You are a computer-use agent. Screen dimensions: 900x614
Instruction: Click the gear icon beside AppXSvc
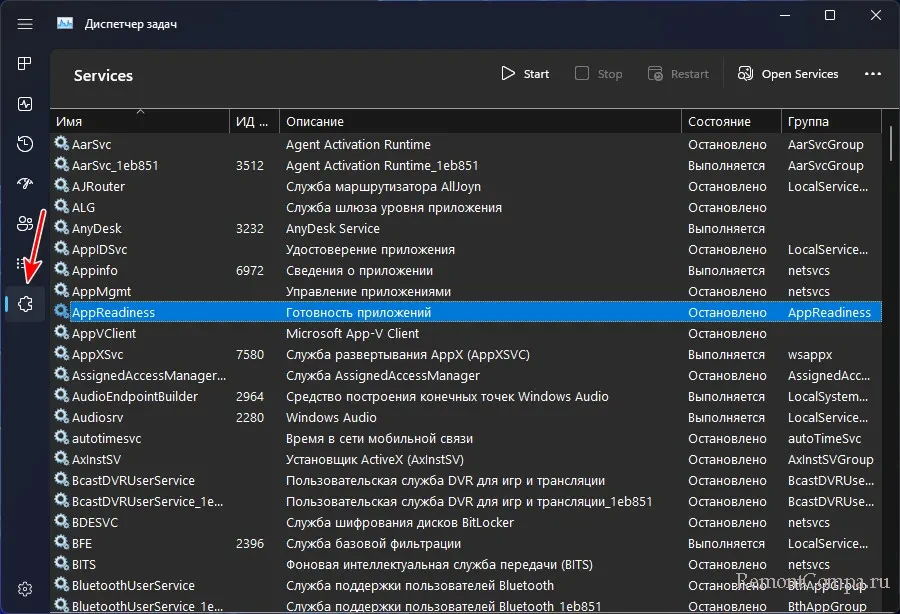coord(61,353)
